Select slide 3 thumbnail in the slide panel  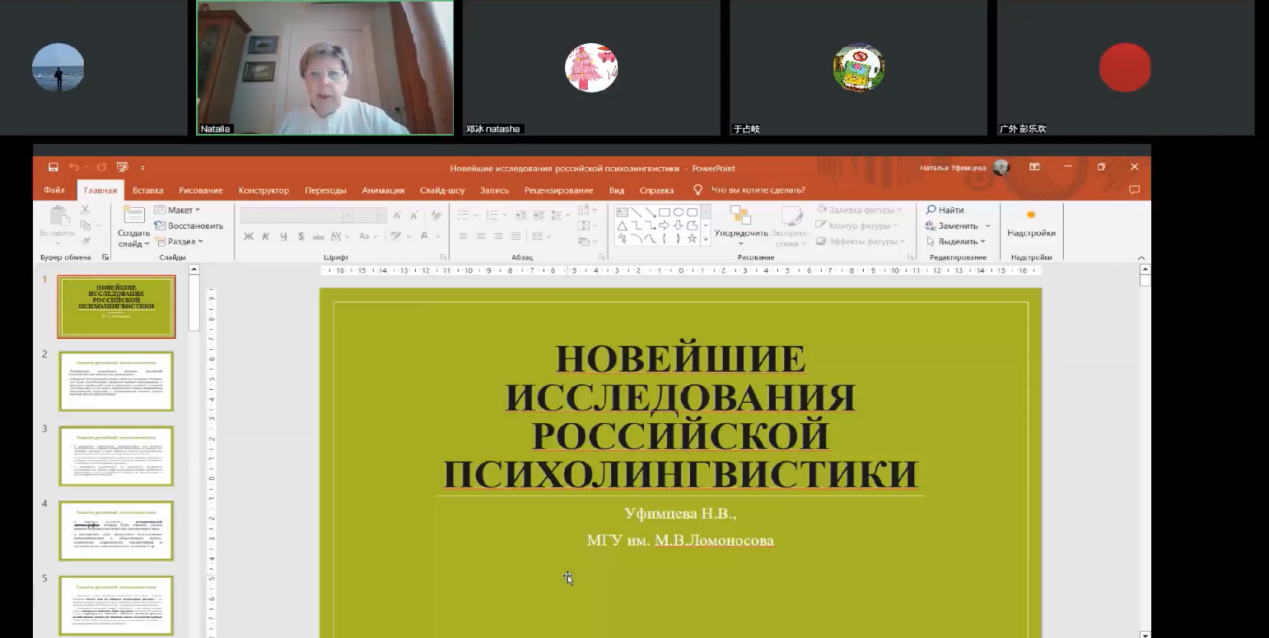(x=116, y=456)
